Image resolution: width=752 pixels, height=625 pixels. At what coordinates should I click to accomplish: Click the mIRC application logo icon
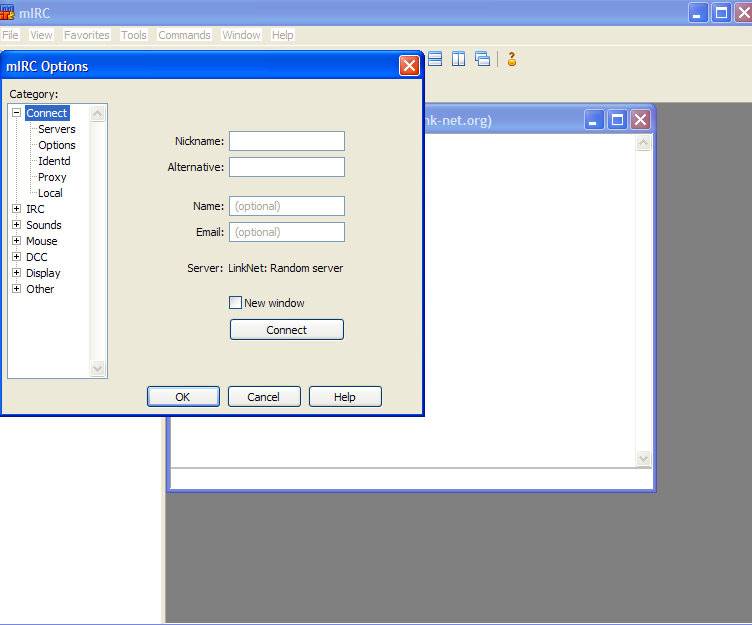click(7, 12)
